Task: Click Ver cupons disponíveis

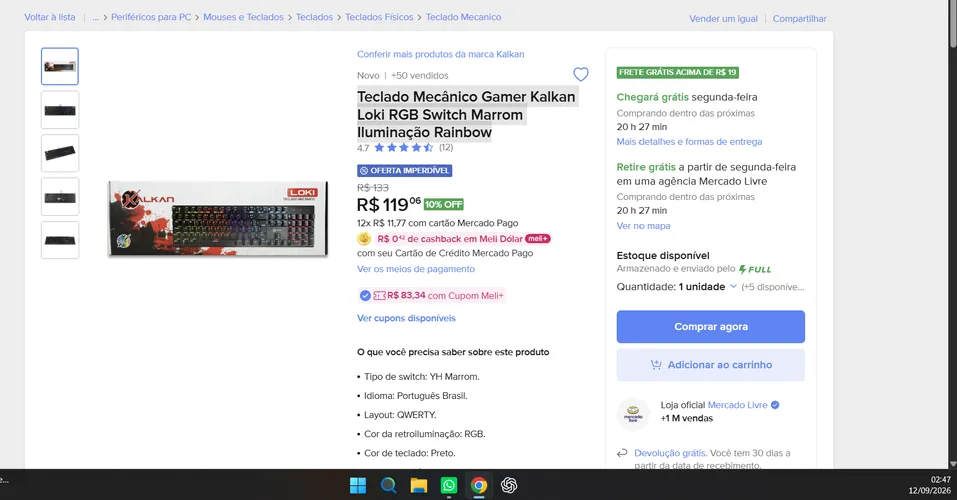Action: point(406,318)
